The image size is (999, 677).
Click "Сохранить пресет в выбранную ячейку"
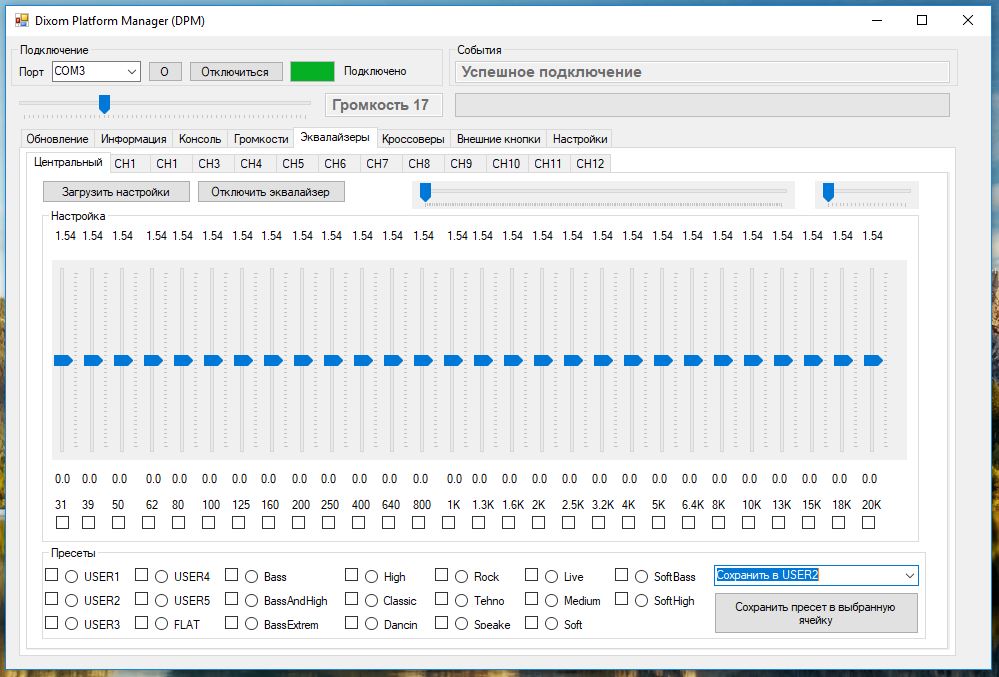click(x=815, y=613)
